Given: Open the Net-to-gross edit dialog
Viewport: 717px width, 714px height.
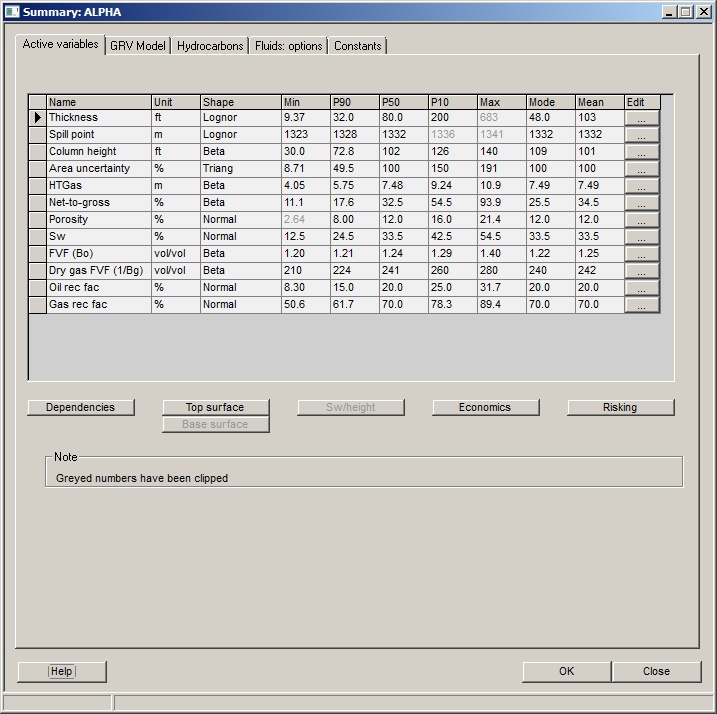Looking at the screenshot, I should point(642,203).
